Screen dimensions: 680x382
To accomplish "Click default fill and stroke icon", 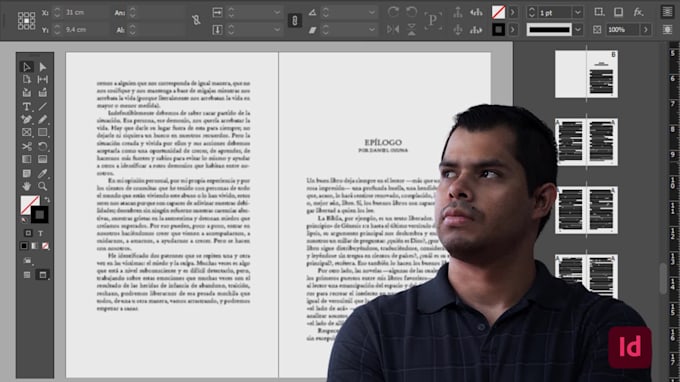I will click(24, 220).
